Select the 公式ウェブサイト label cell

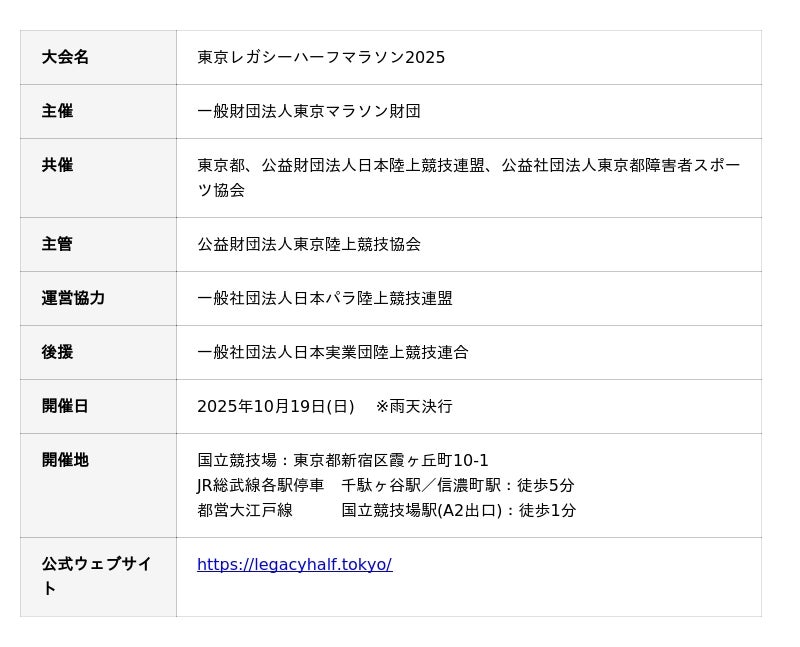96,576
